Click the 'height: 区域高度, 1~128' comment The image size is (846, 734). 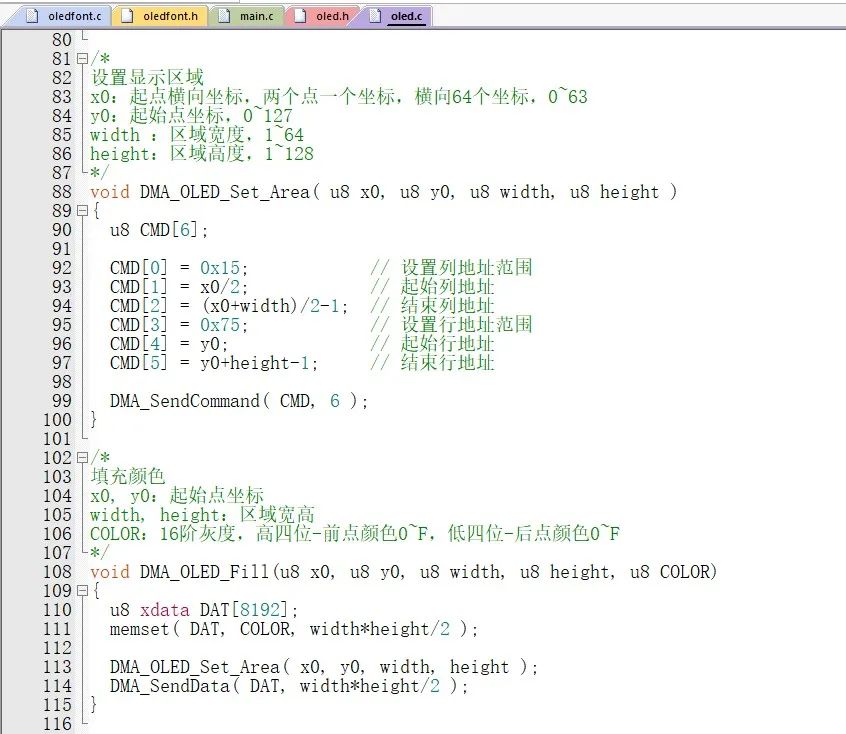tap(202, 153)
